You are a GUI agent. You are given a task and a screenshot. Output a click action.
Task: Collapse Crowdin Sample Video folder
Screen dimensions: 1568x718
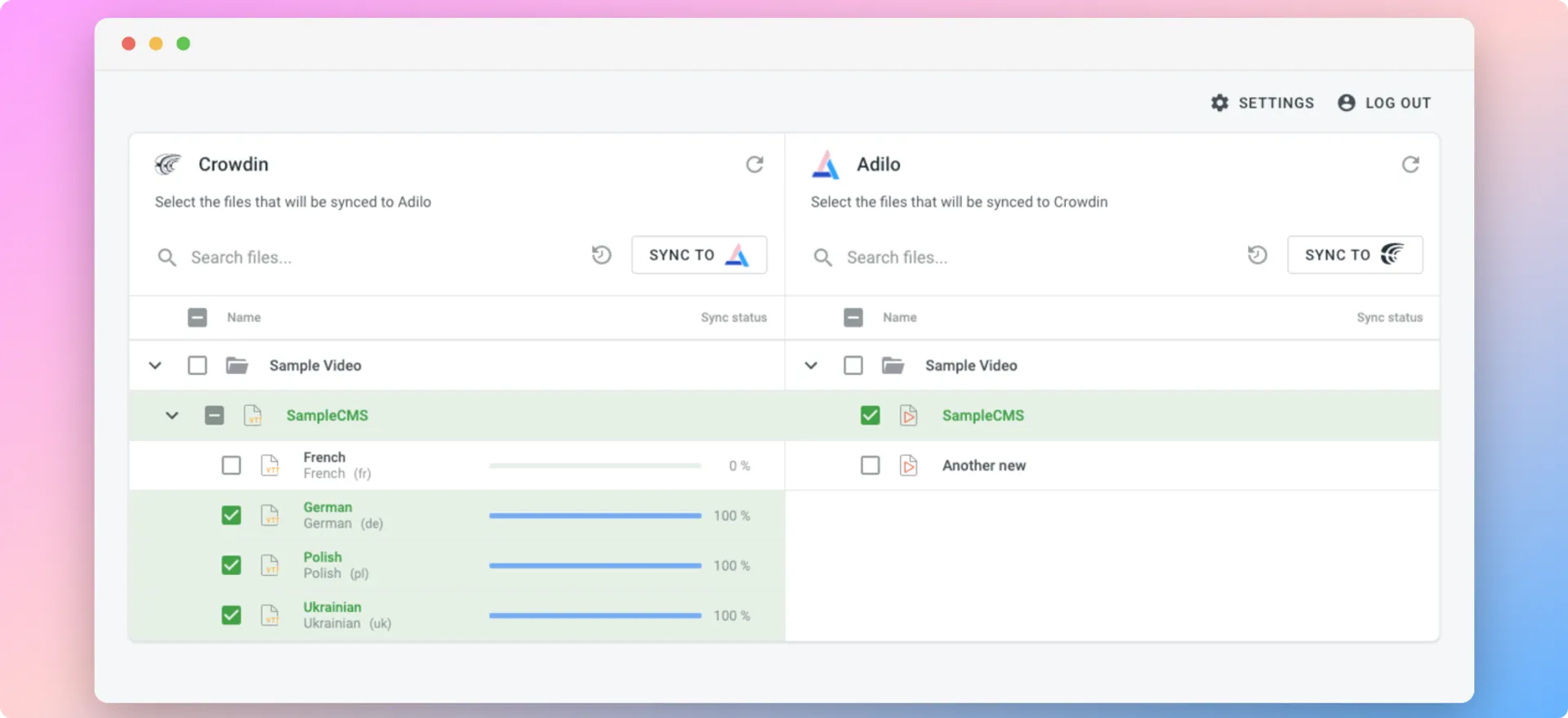coord(155,365)
